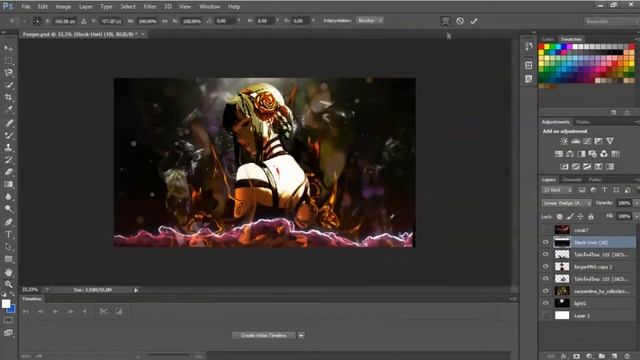Toggle eye of layer above serpentine layer

point(546,279)
